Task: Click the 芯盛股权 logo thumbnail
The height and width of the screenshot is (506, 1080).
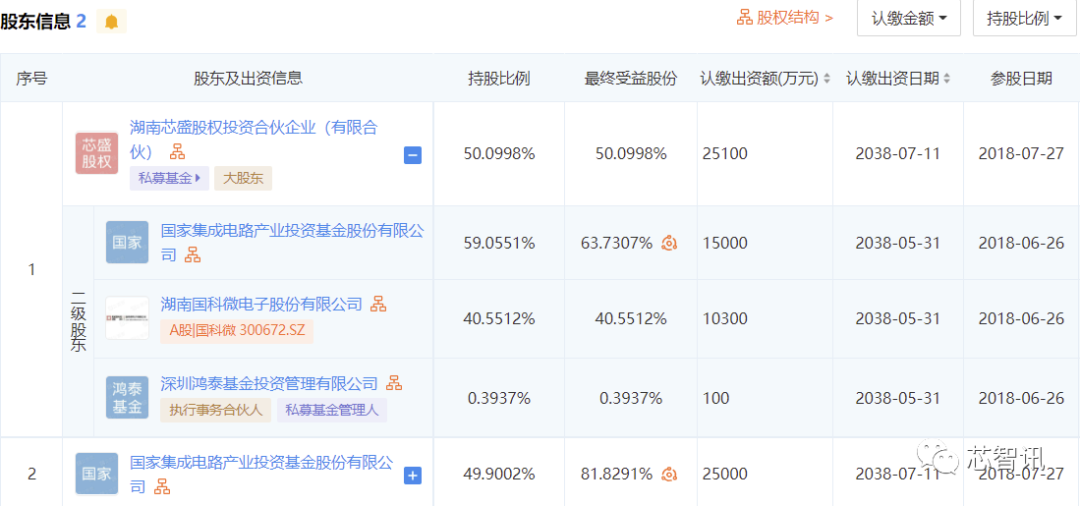Action: [x=97, y=154]
